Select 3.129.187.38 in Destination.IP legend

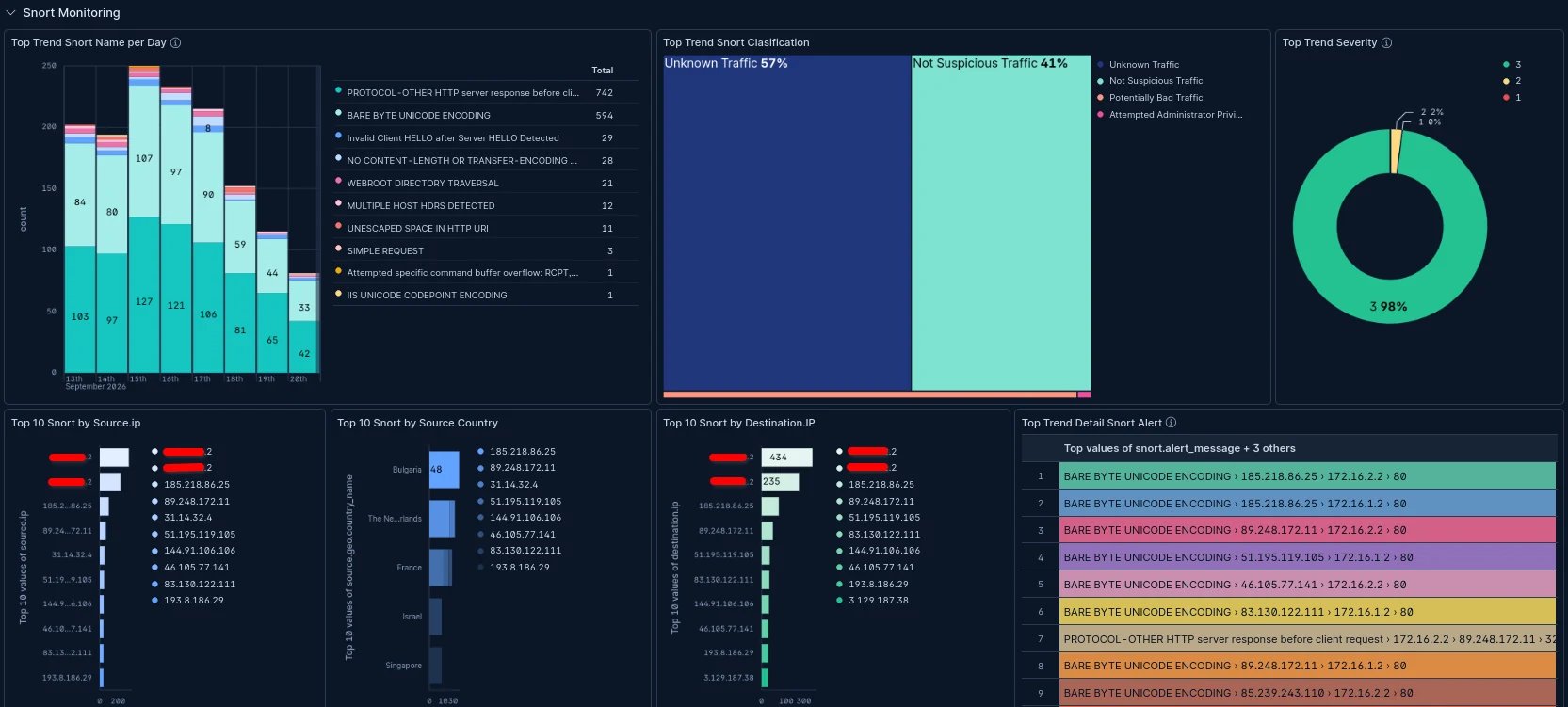pyautogui.click(x=879, y=601)
